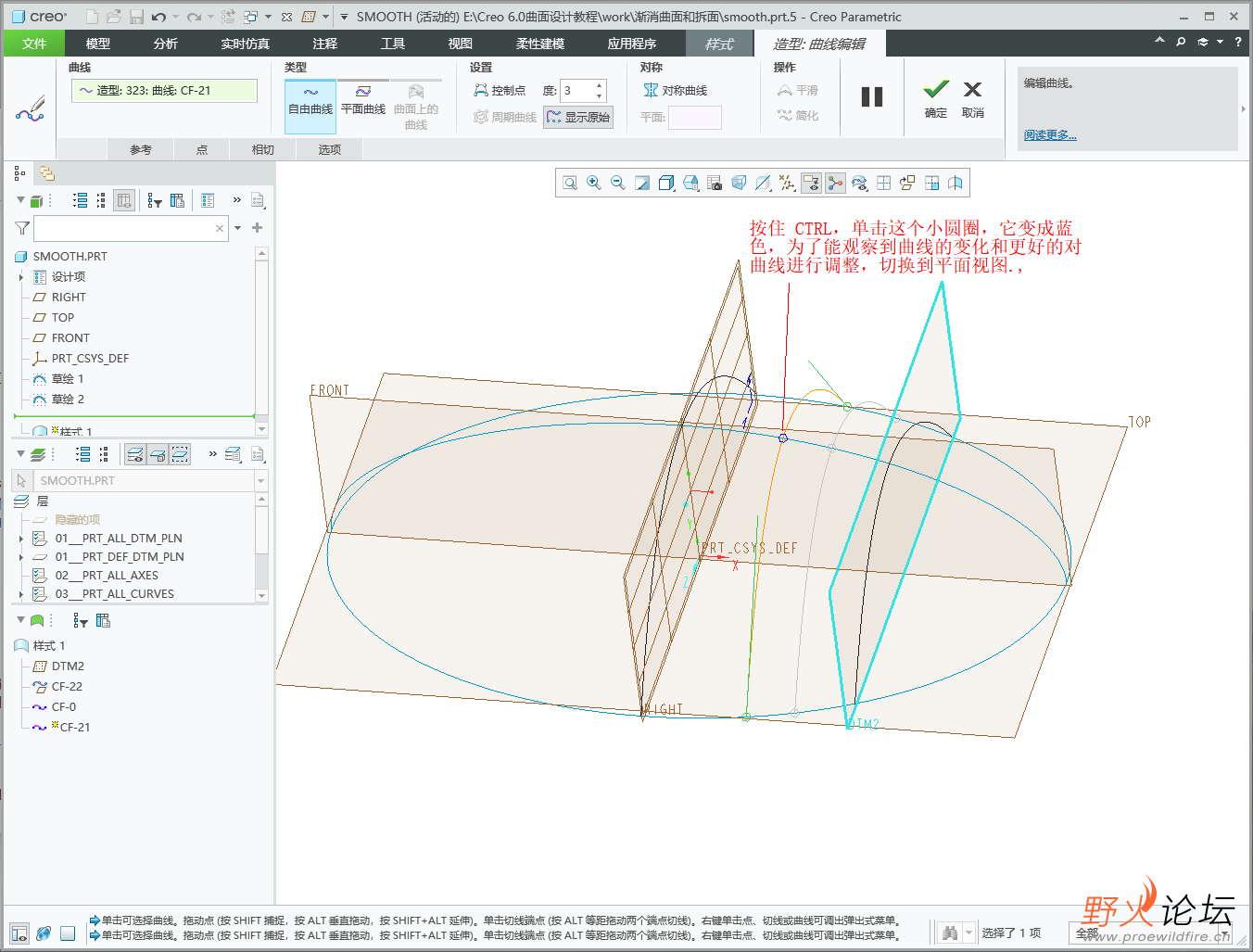
Task: Open the 相切 panel tab
Action: click(x=263, y=149)
